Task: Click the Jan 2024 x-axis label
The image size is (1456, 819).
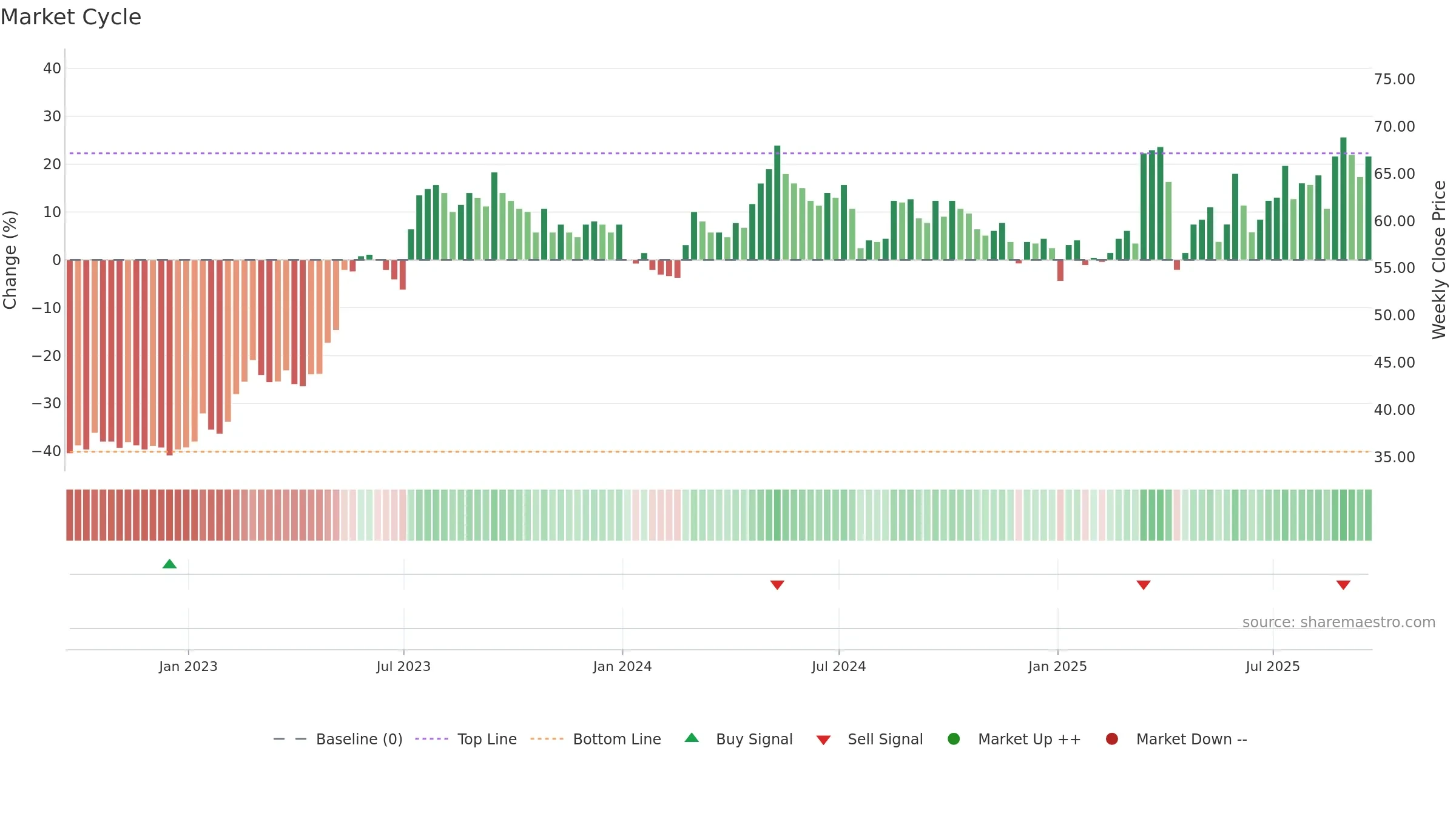Action: coord(622,667)
